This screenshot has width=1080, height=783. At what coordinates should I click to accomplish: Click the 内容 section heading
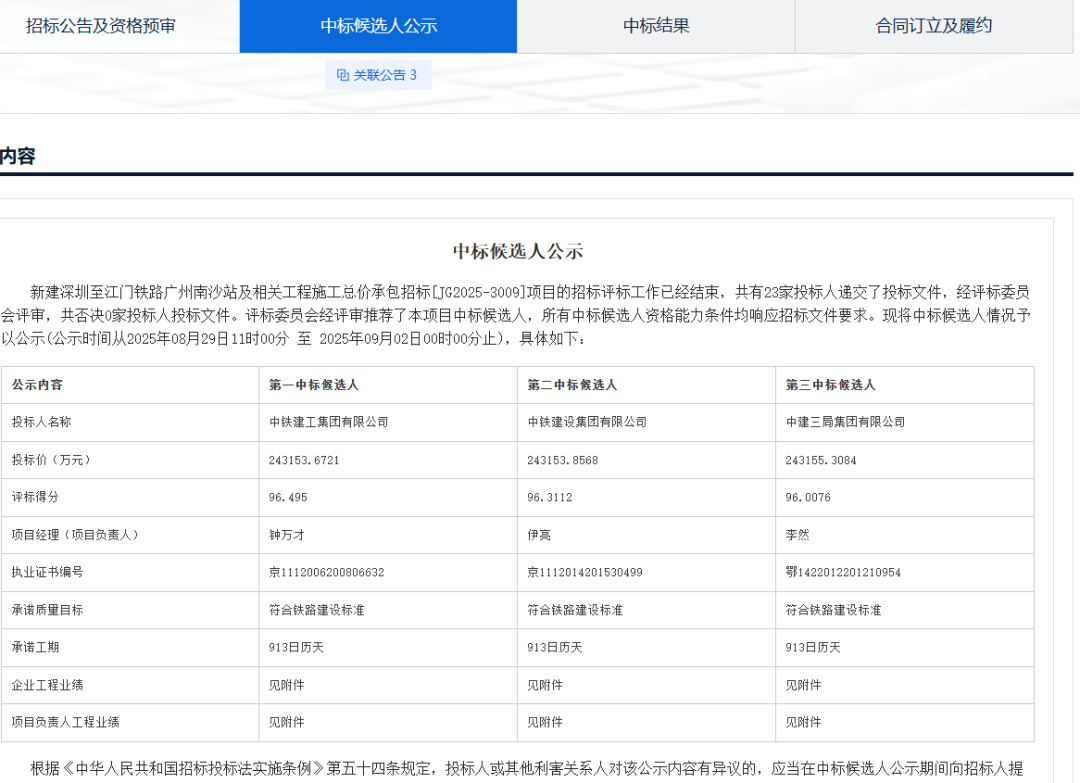pyautogui.click(x=18, y=156)
